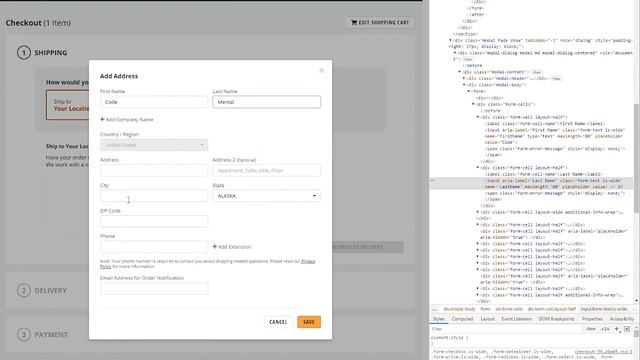Select the div.form-cells breadcrumb
This screenshot has width=640, height=360.
click(509, 309)
